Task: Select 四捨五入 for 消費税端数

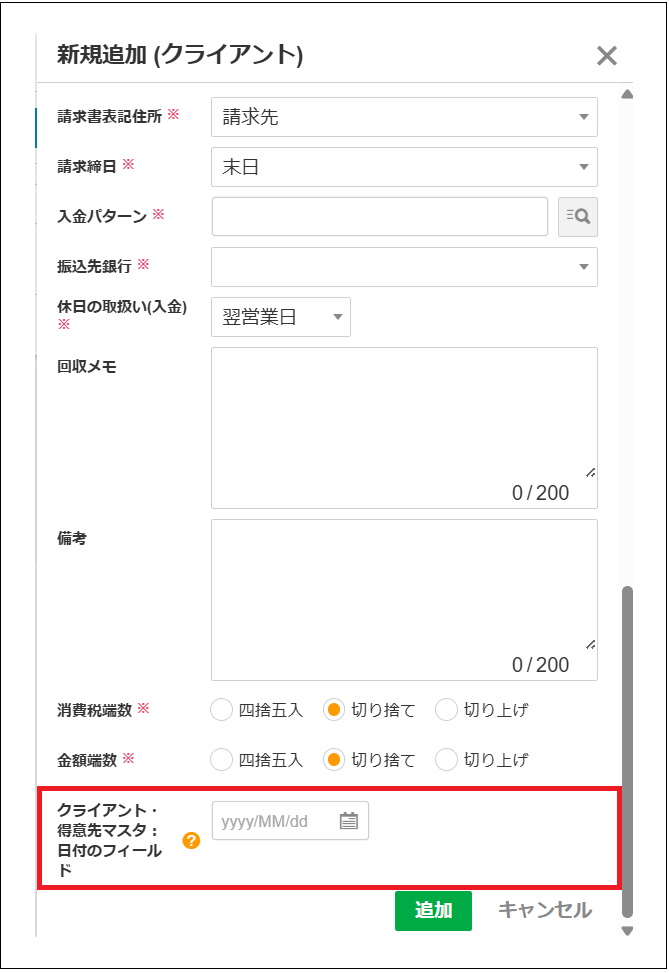Action: [222, 710]
